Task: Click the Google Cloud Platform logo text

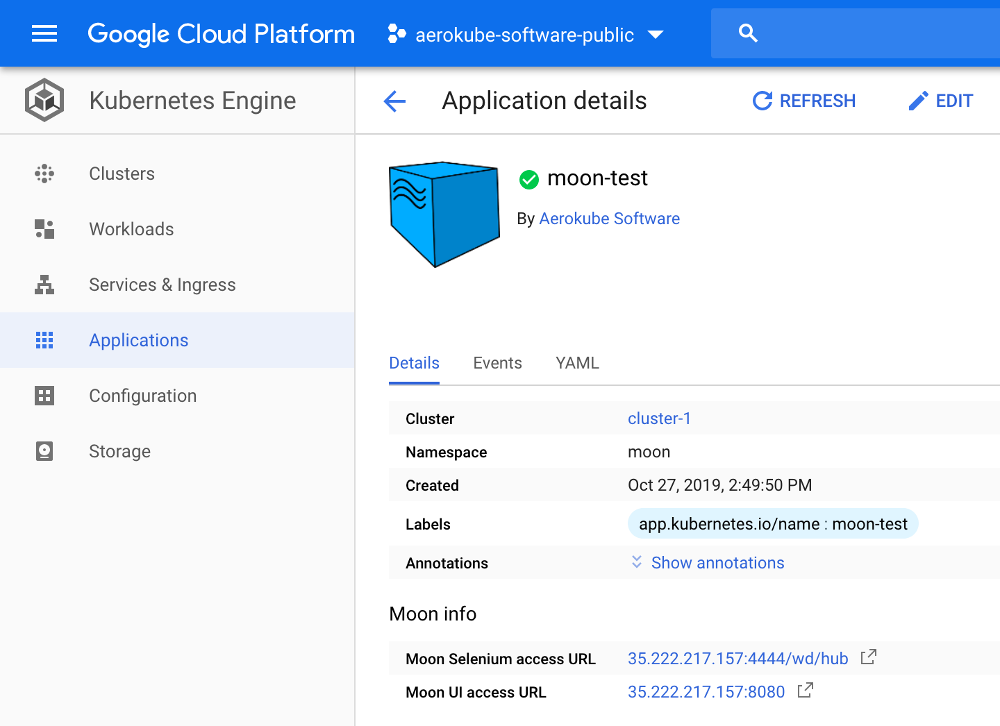Action: pyautogui.click(x=221, y=34)
